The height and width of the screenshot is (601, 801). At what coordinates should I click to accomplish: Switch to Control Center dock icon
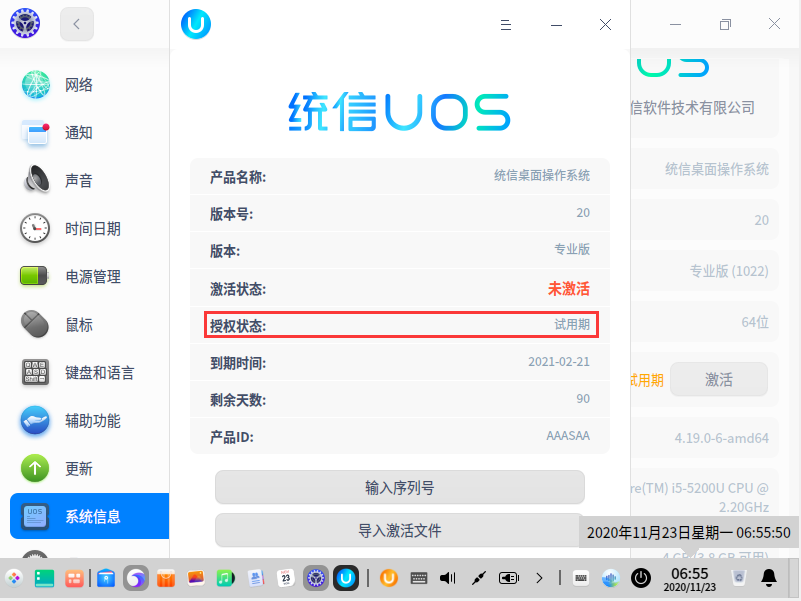(x=316, y=578)
